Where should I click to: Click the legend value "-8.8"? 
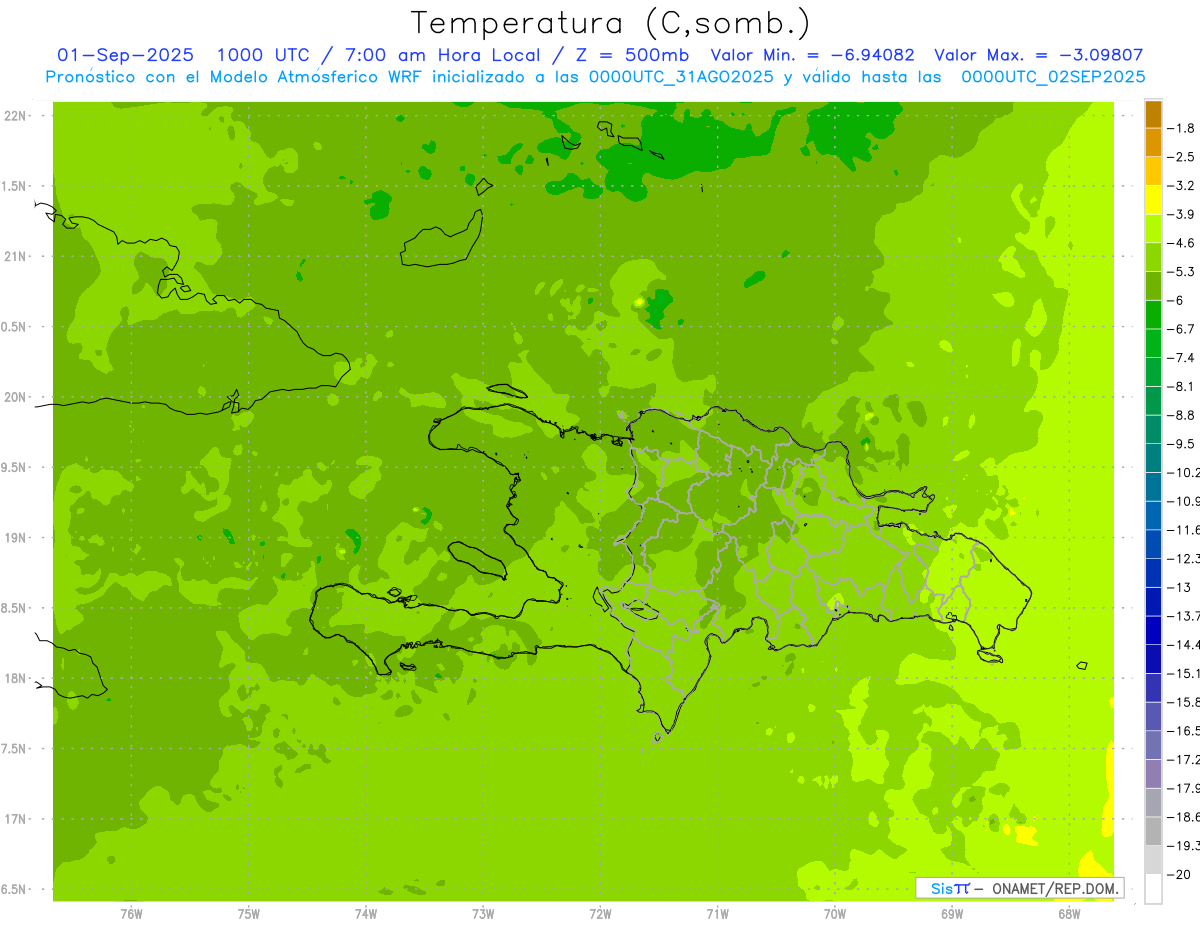(x=1183, y=415)
